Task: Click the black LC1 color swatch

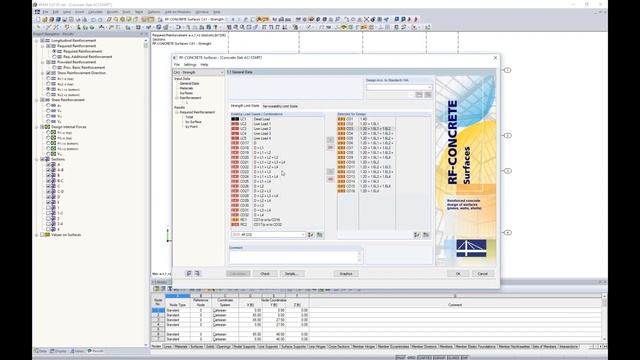Action: click(235, 119)
